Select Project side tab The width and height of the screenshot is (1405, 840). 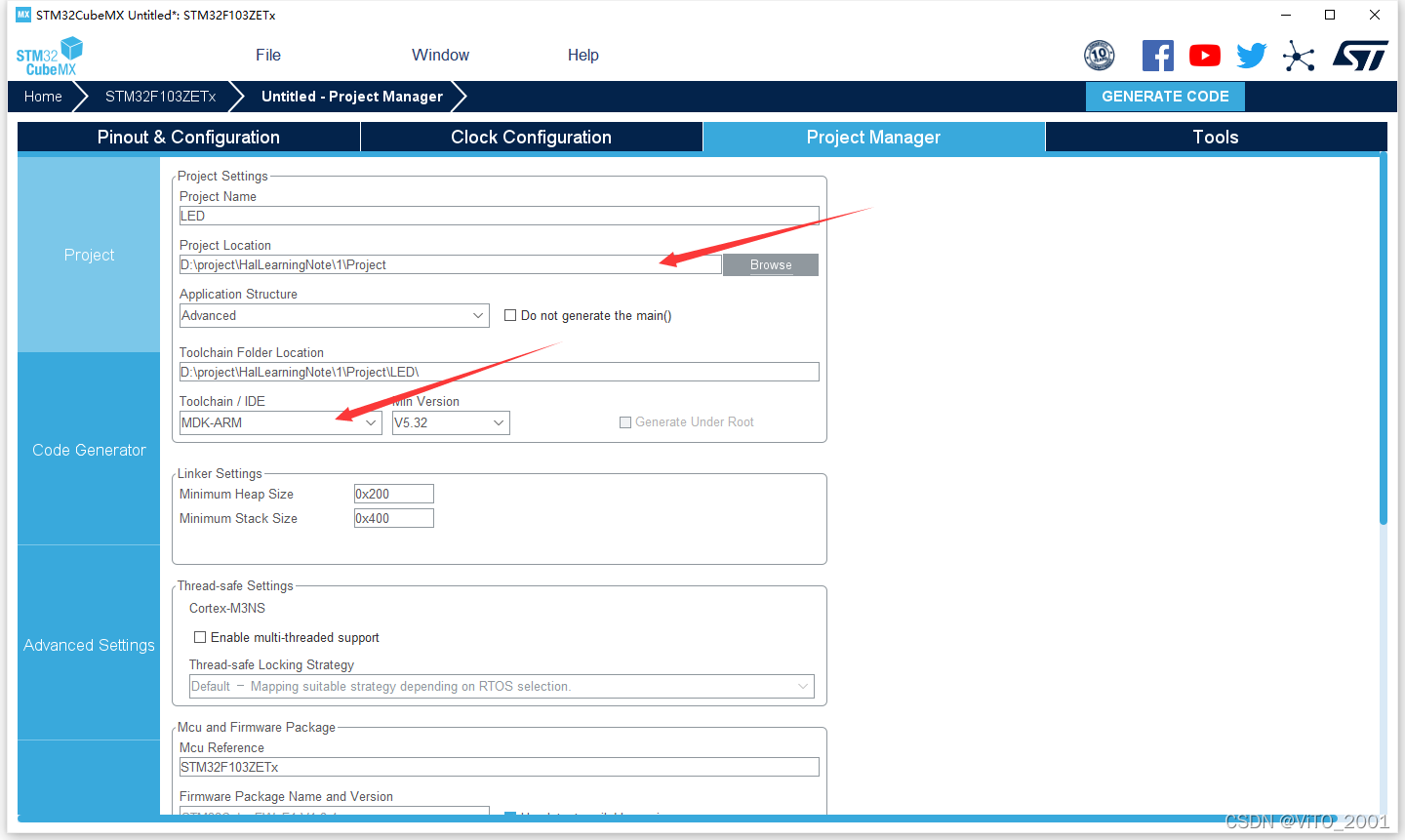89,255
